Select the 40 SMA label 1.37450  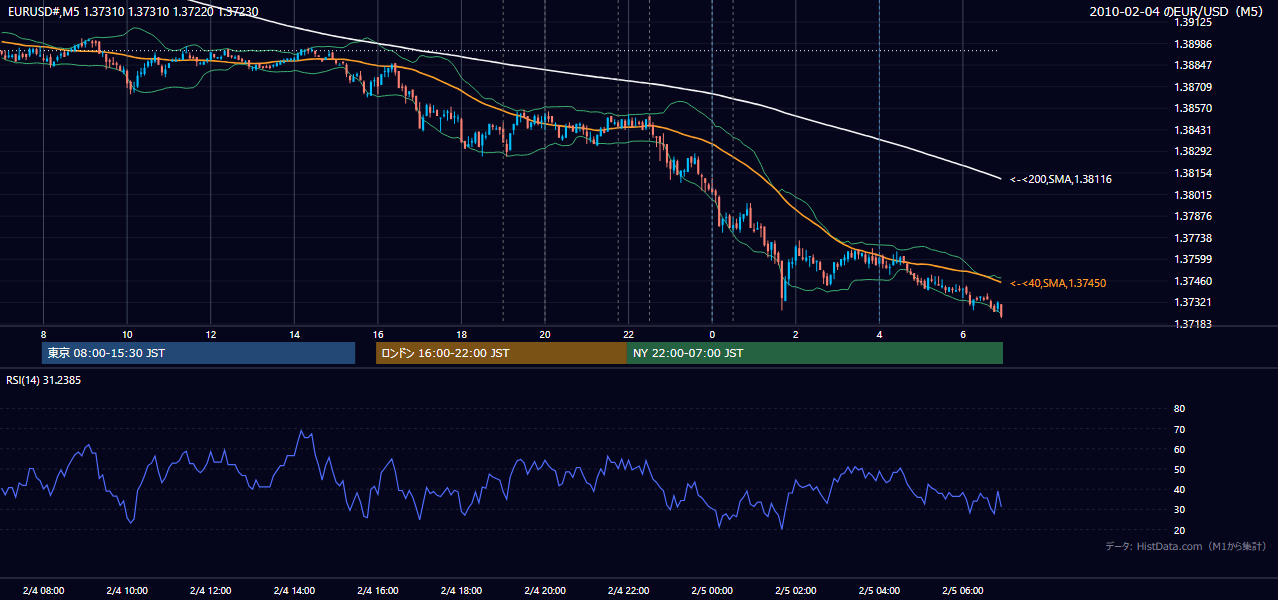pos(1058,283)
